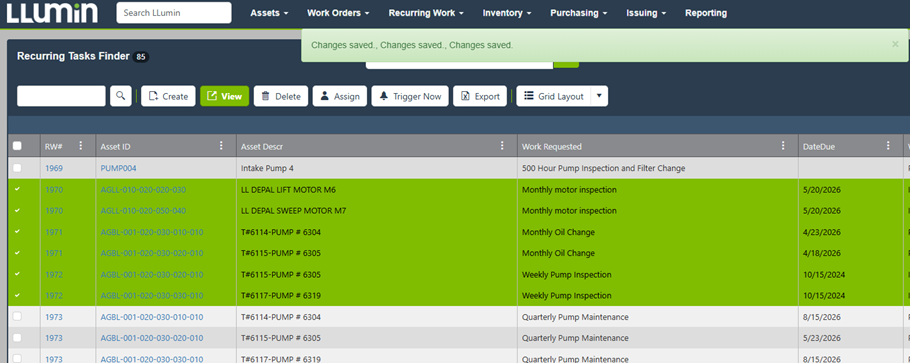Sort by the DateDue column header
This screenshot has width=910, height=363.
[819, 146]
